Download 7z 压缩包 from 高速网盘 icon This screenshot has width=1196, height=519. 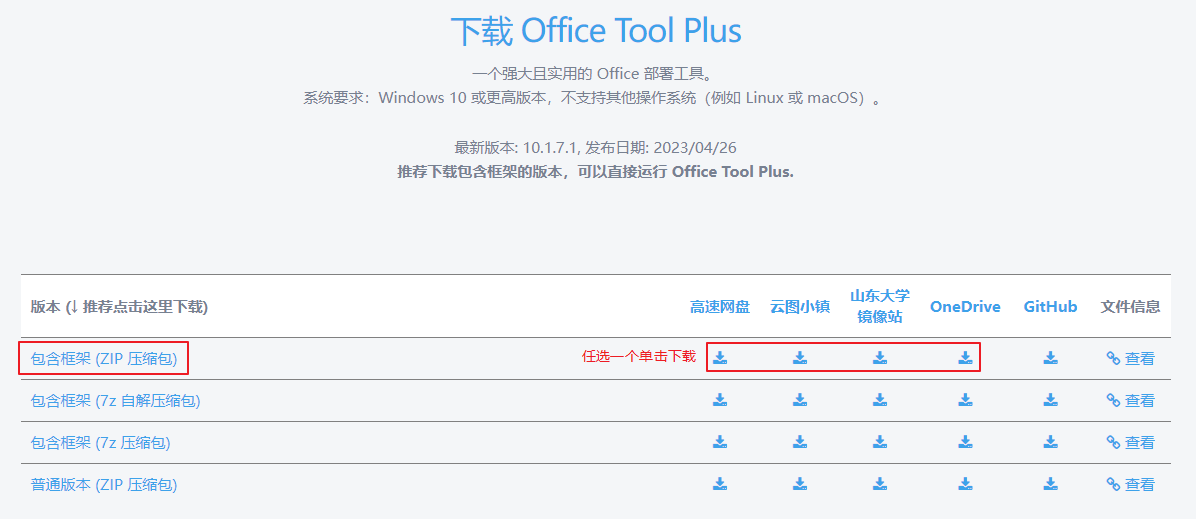pyautogui.click(x=720, y=441)
